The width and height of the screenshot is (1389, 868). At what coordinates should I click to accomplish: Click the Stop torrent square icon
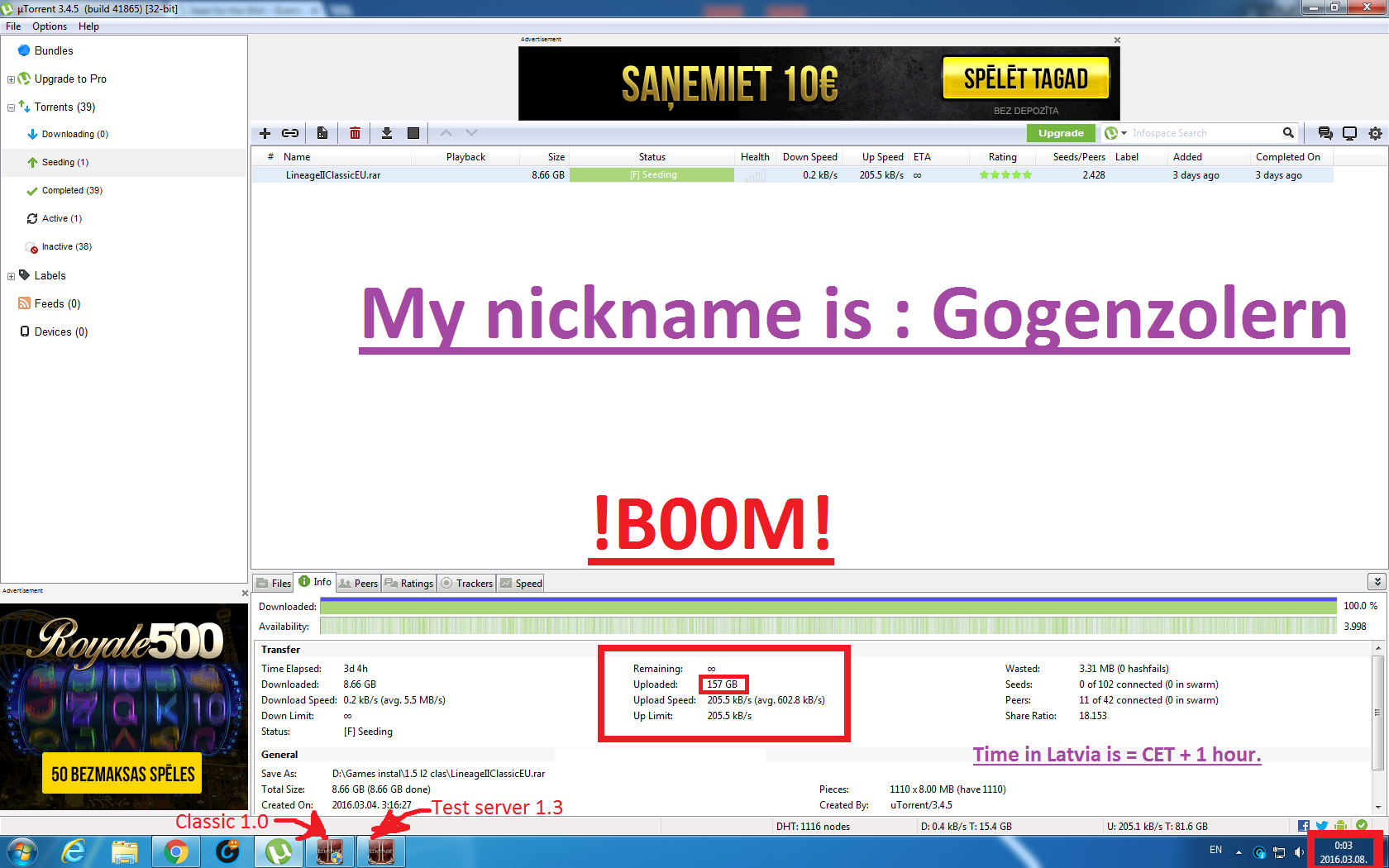413,133
